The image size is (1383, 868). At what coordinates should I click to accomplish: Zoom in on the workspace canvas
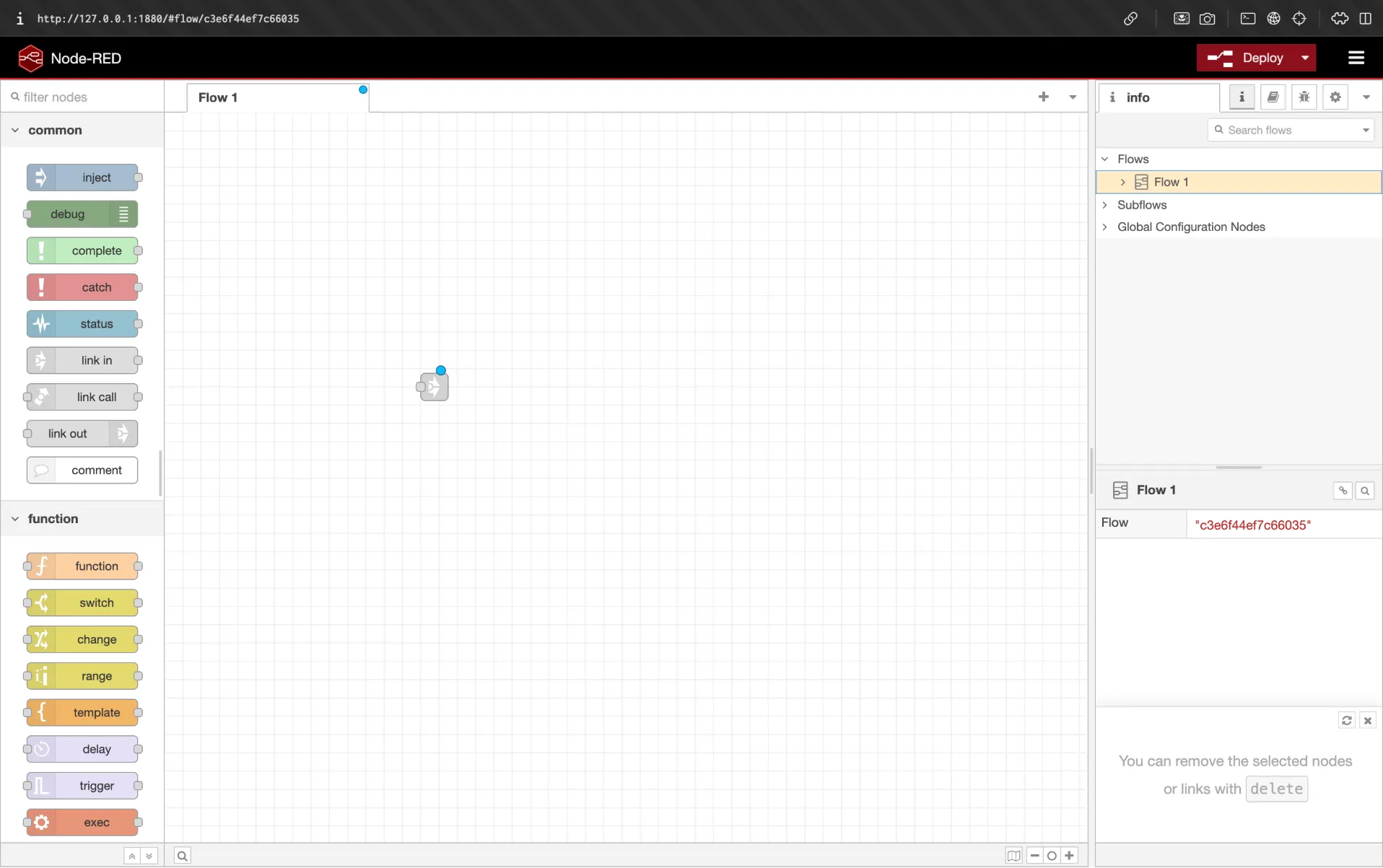[x=1070, y=855]
